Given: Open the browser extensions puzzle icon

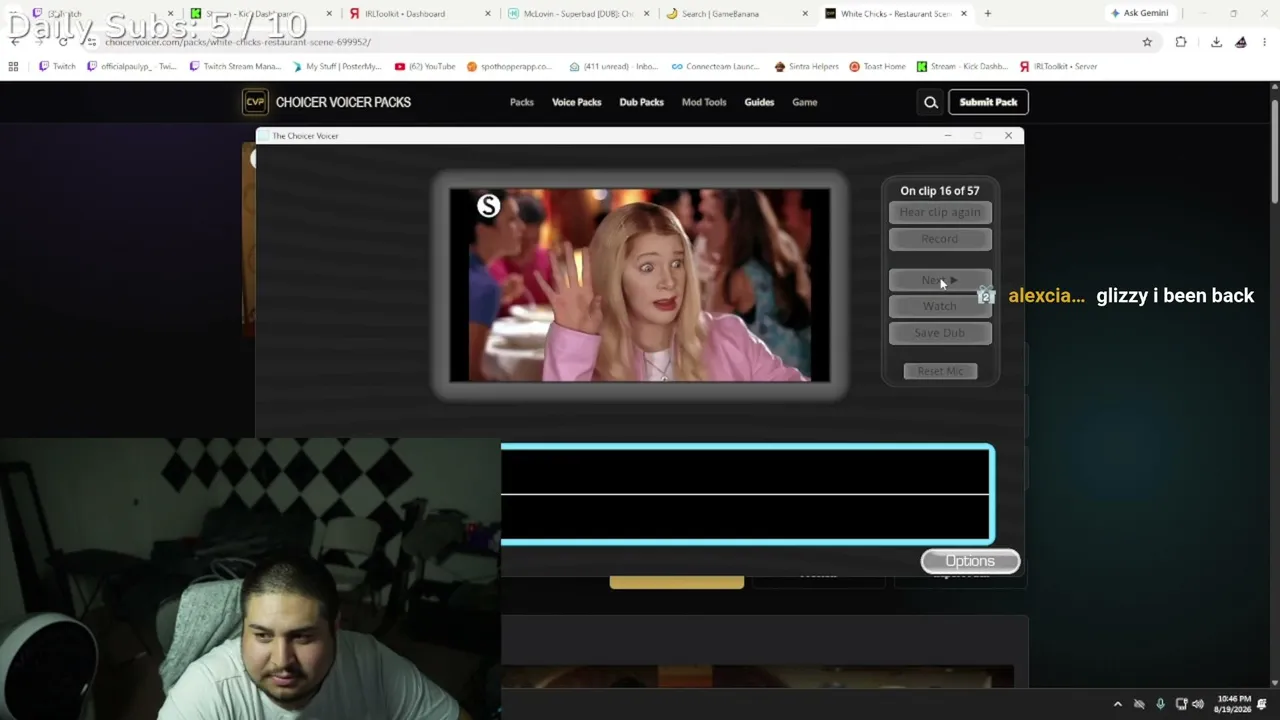Looking at the screenshot, I should [x=1181, y=42].
